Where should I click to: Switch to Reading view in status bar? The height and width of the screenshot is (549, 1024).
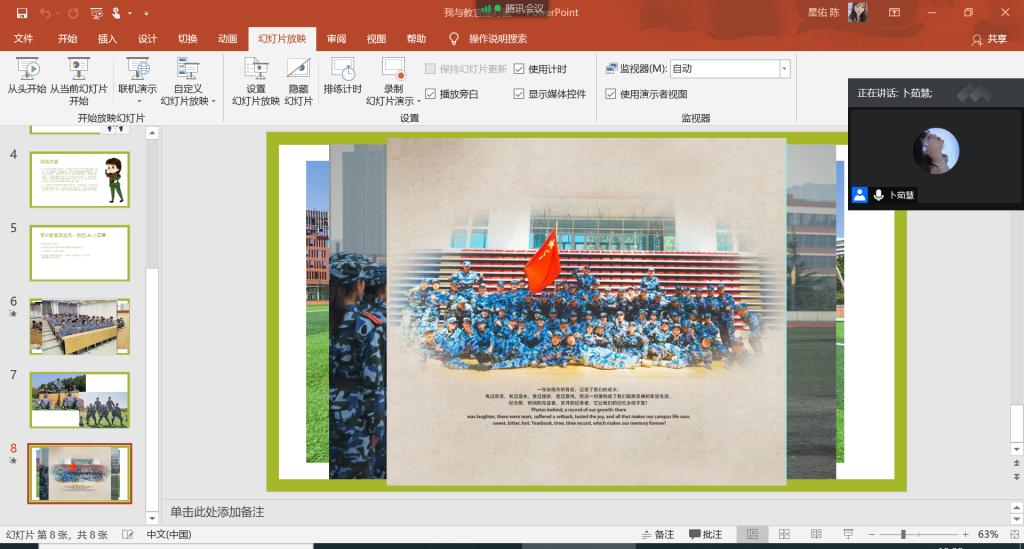815,535
